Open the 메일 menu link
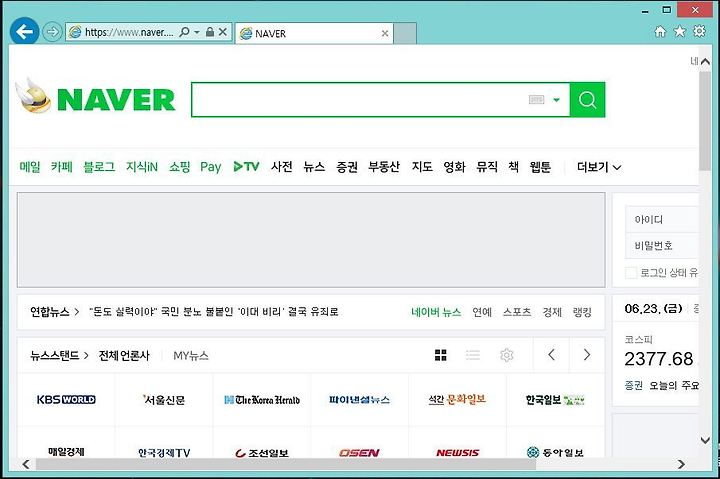Image resolution: width=720 pixels, height=479 pixels. point(30,167)
